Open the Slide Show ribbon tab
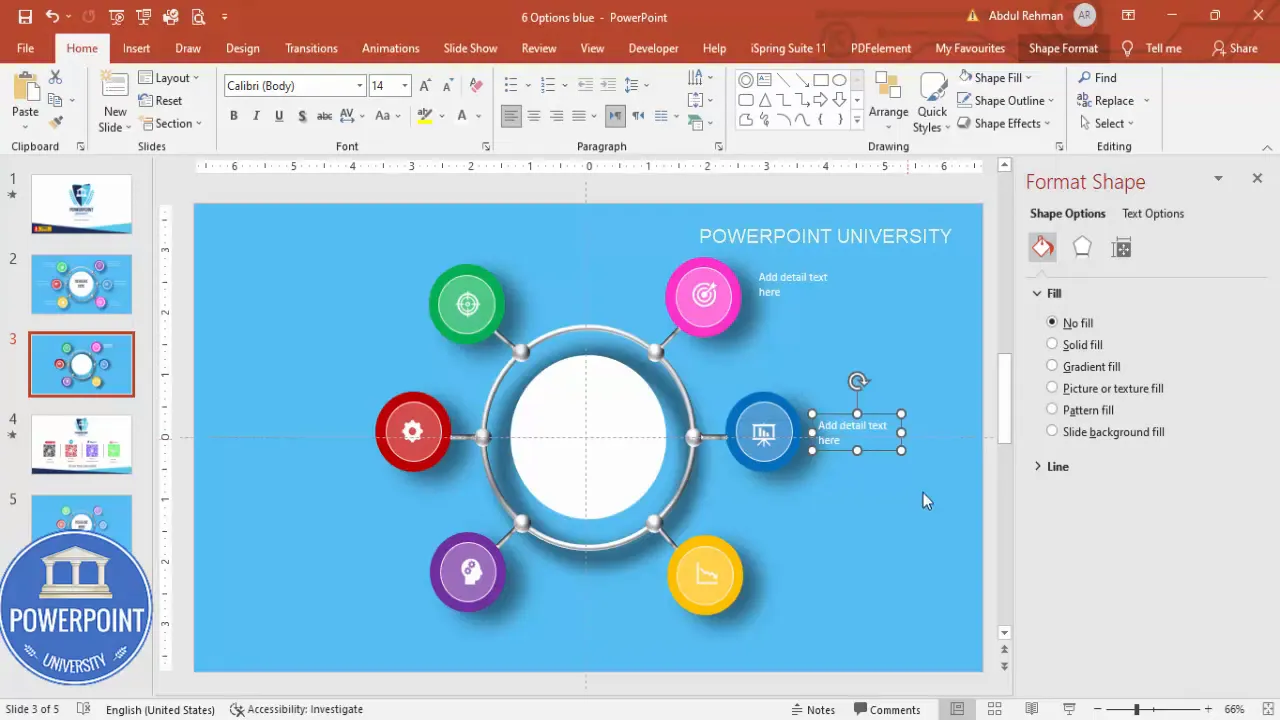 click(x=470, y=48)
